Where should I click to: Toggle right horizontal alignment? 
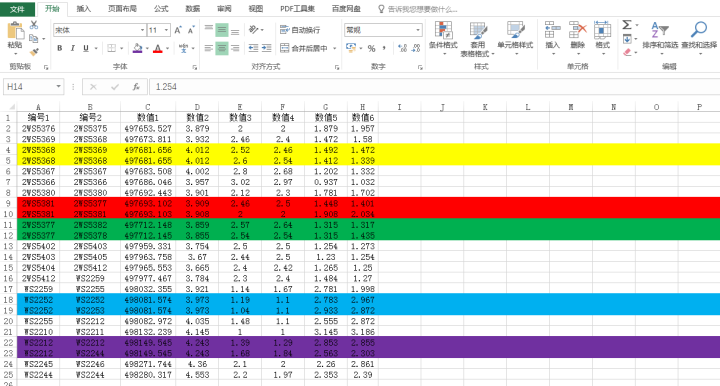[235, 48]
